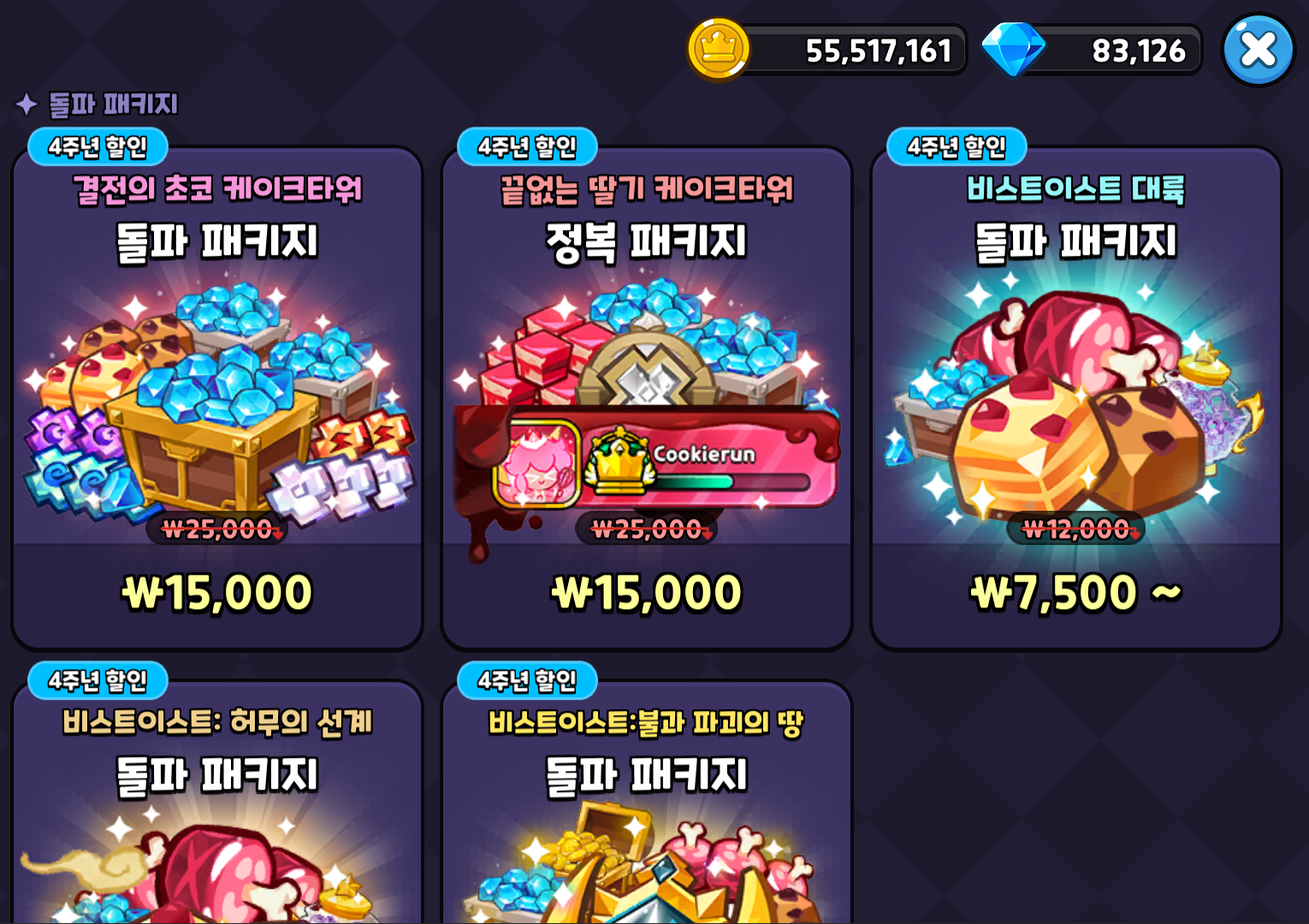Tap the coin balance 55,517,161
Screen dimensions: 1309x924
(879, 50)
